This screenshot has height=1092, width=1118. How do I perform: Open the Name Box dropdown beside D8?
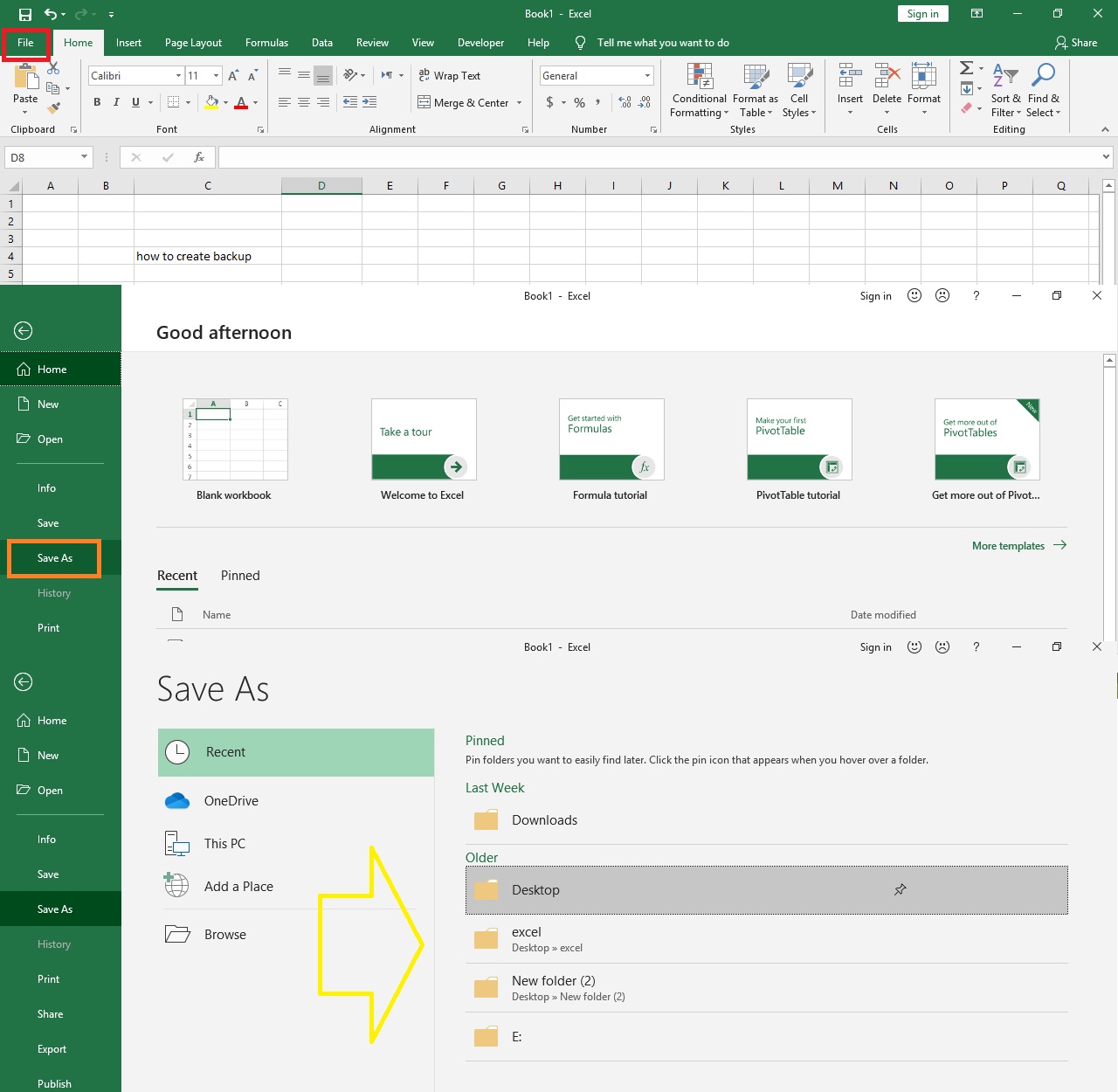[85, 157]
